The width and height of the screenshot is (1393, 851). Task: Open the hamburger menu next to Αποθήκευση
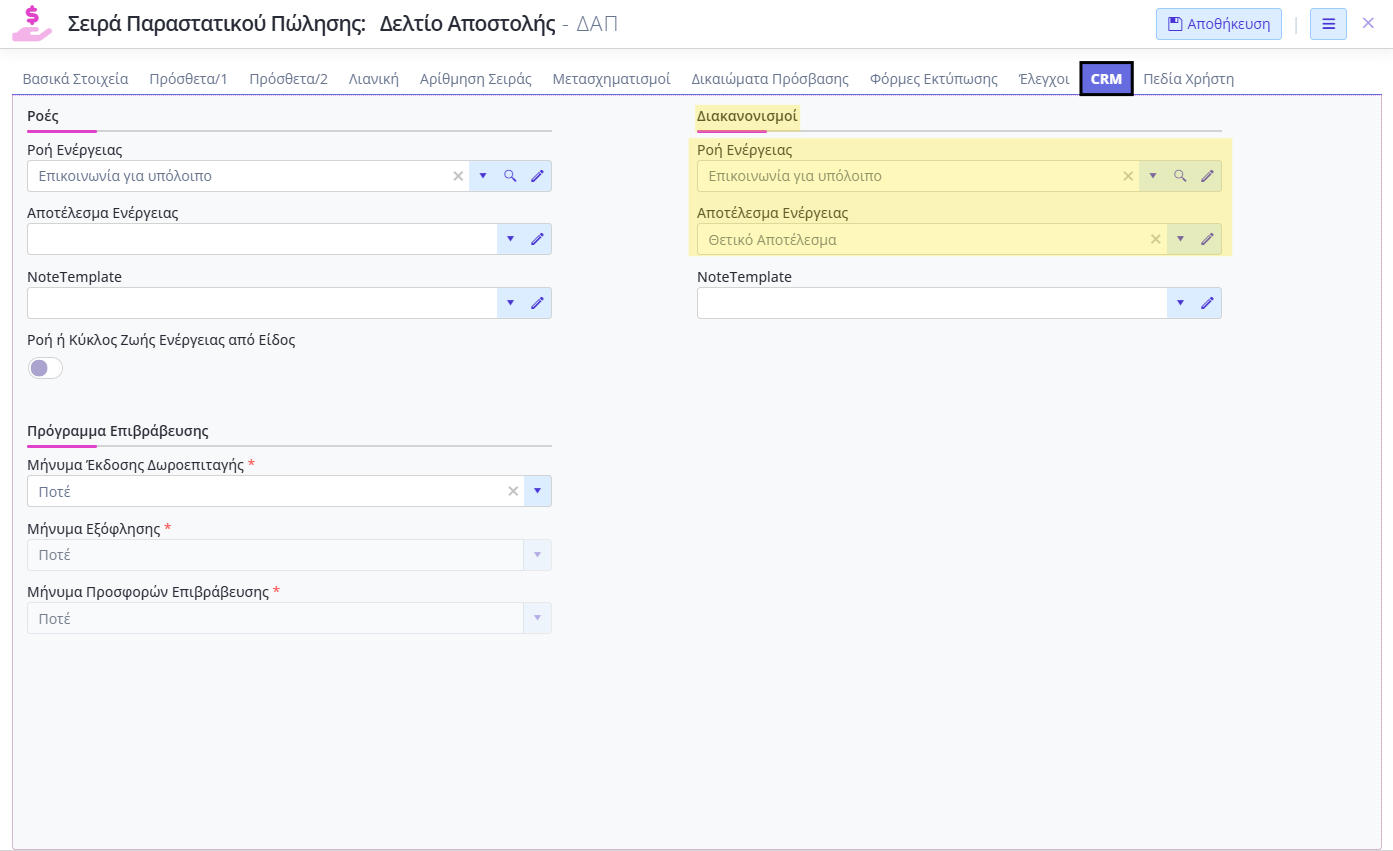tap(1328, 24)
